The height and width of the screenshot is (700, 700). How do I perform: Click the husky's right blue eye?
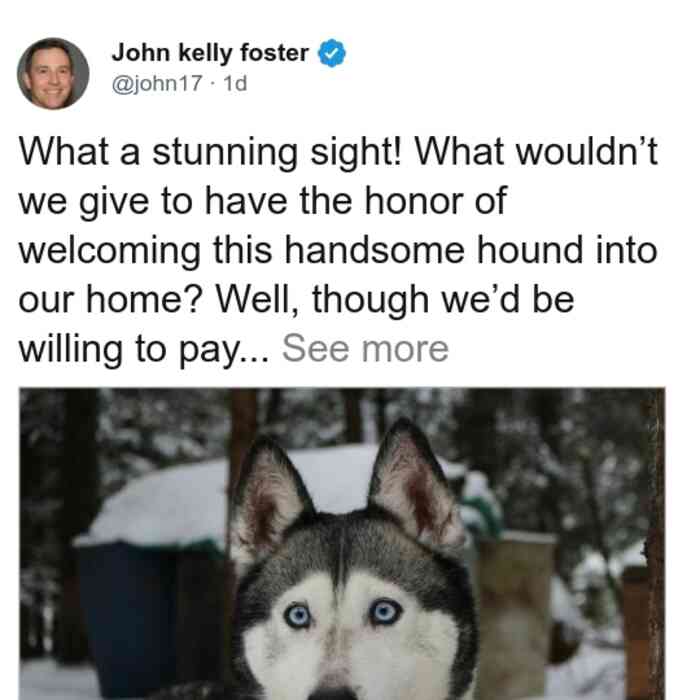385,612
